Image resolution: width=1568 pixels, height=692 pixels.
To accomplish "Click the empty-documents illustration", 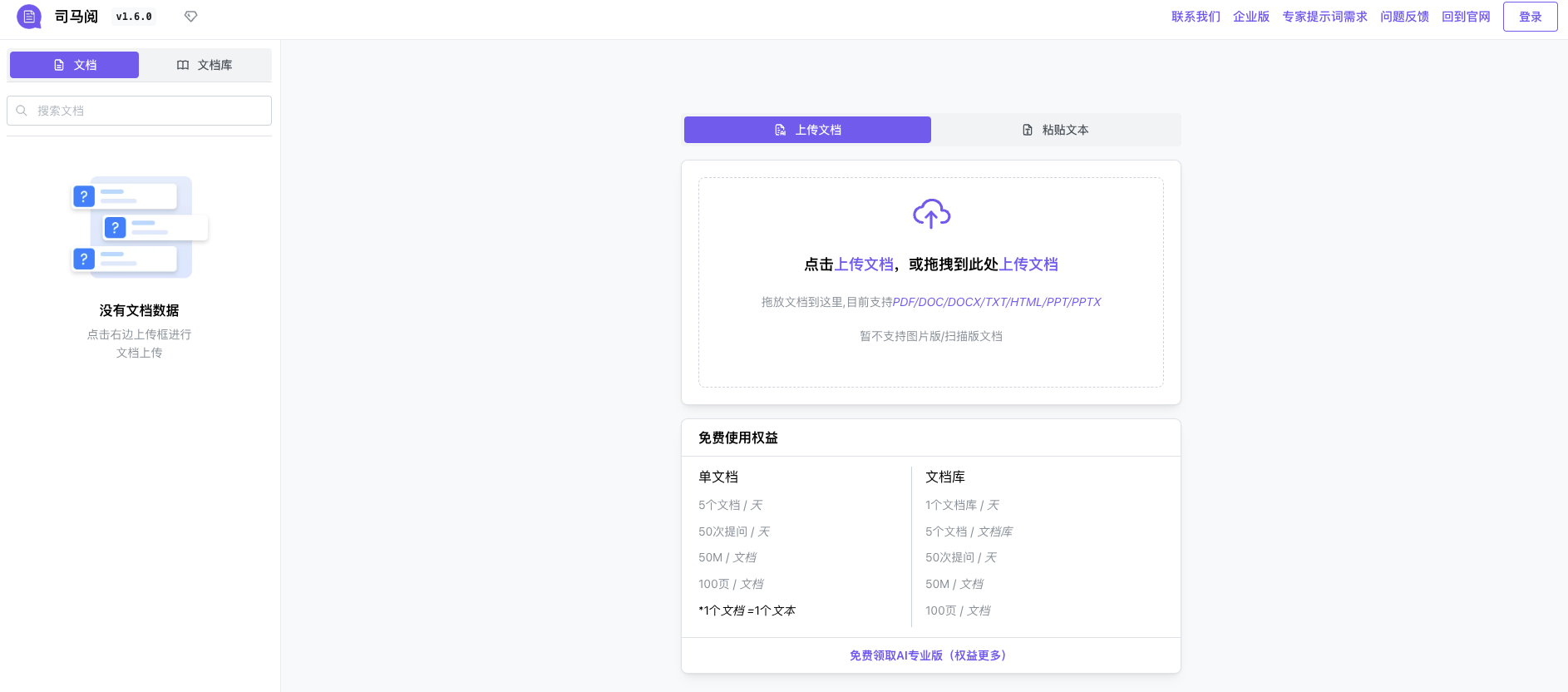I will (x=140, y=227).
